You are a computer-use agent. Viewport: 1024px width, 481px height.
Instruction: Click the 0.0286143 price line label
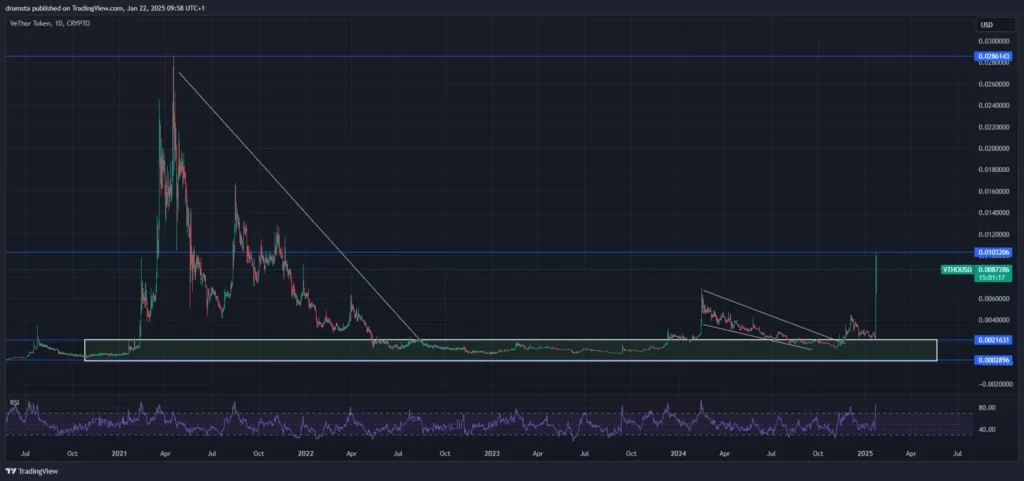click(x=993, y=57)
